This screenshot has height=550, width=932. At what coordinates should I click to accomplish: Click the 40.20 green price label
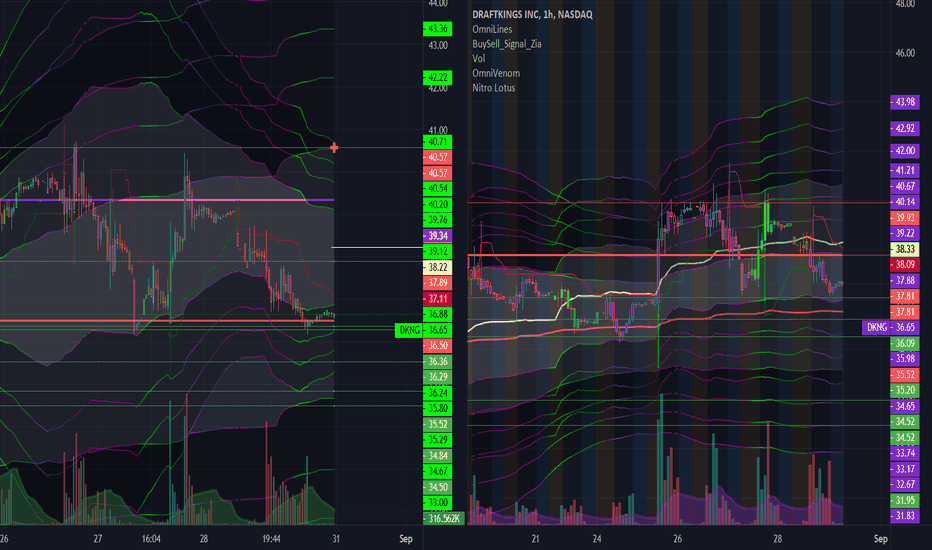(437, 205)
